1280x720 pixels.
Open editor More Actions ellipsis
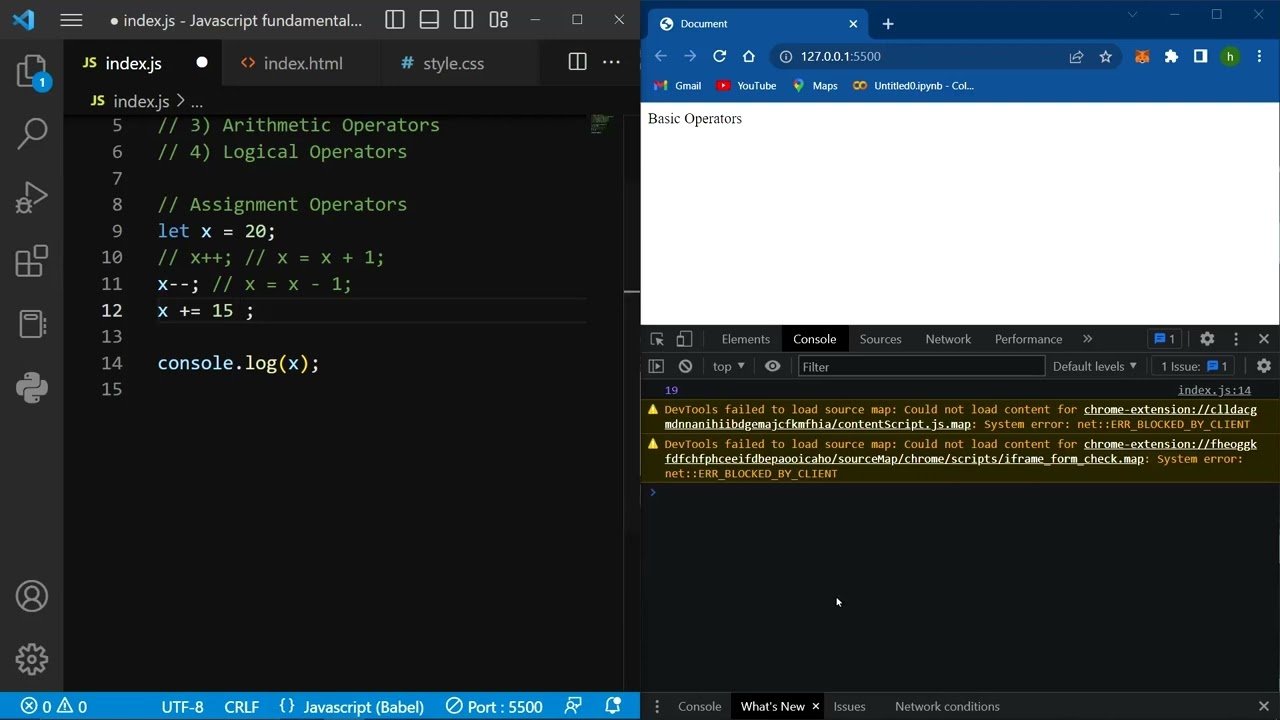[611, 62]
